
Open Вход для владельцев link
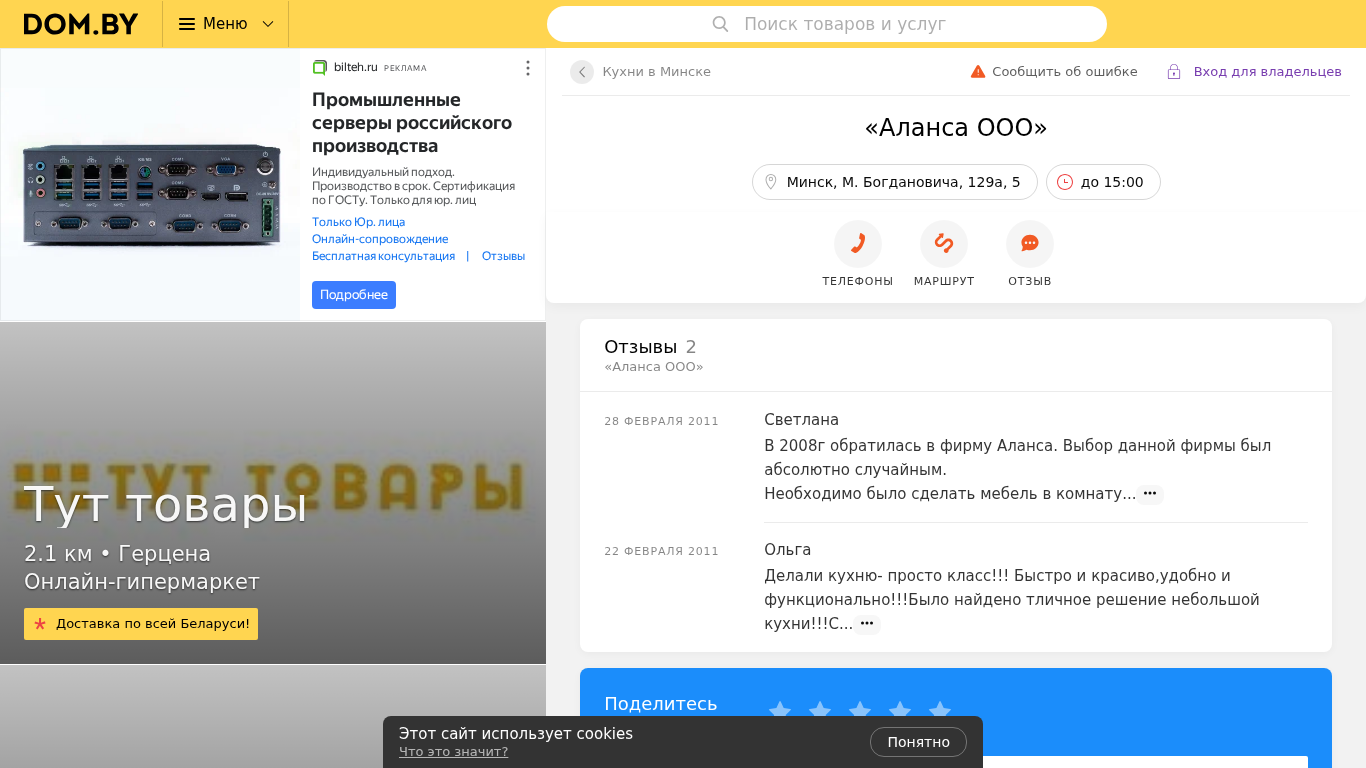(x=1267, y=72)
